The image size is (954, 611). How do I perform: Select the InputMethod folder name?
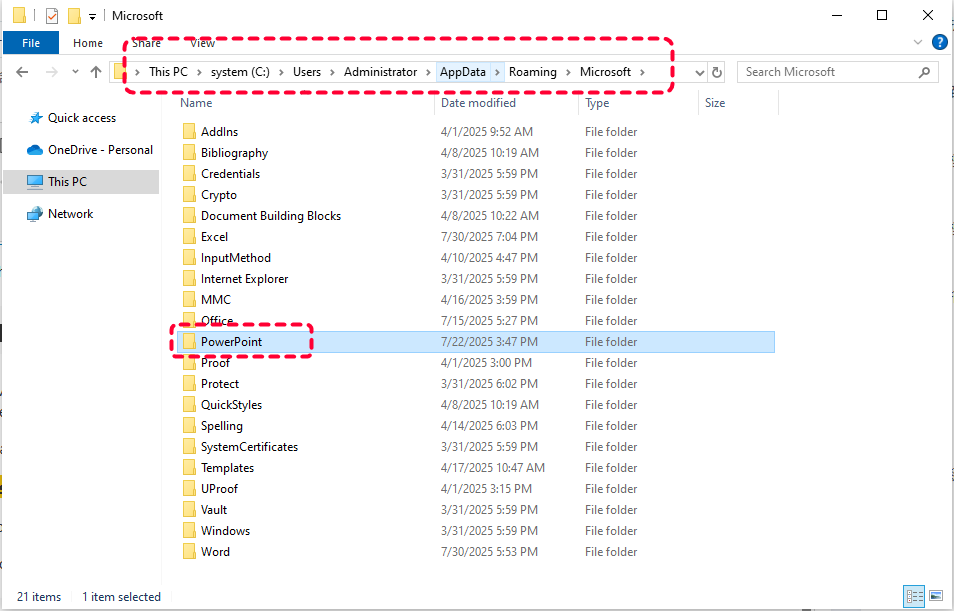pos(236,257)
